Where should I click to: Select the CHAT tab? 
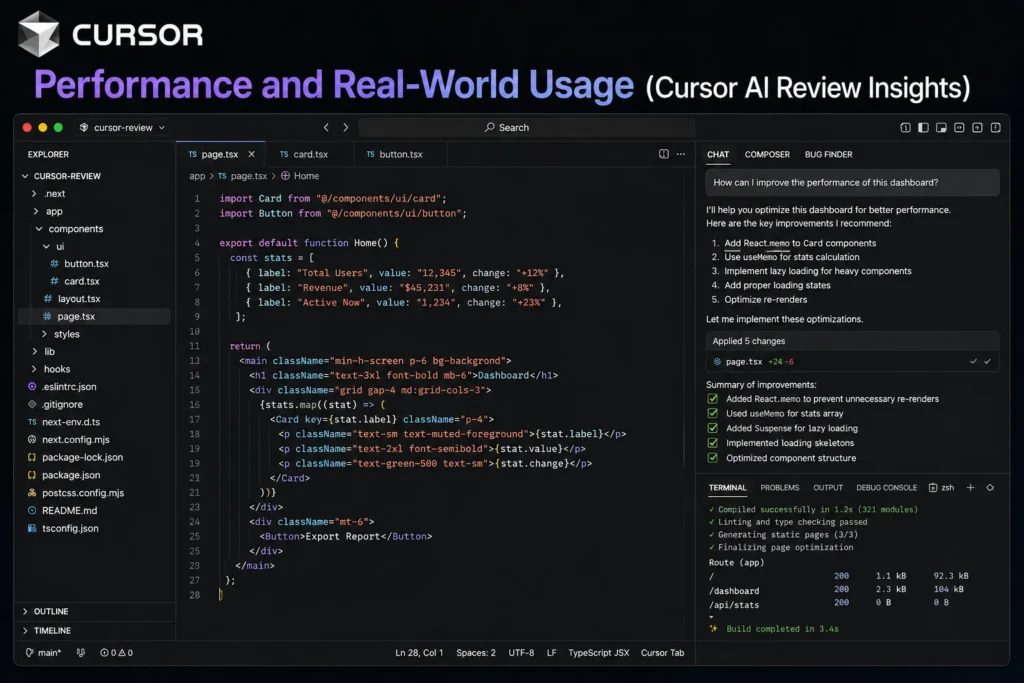coord(718,154)
